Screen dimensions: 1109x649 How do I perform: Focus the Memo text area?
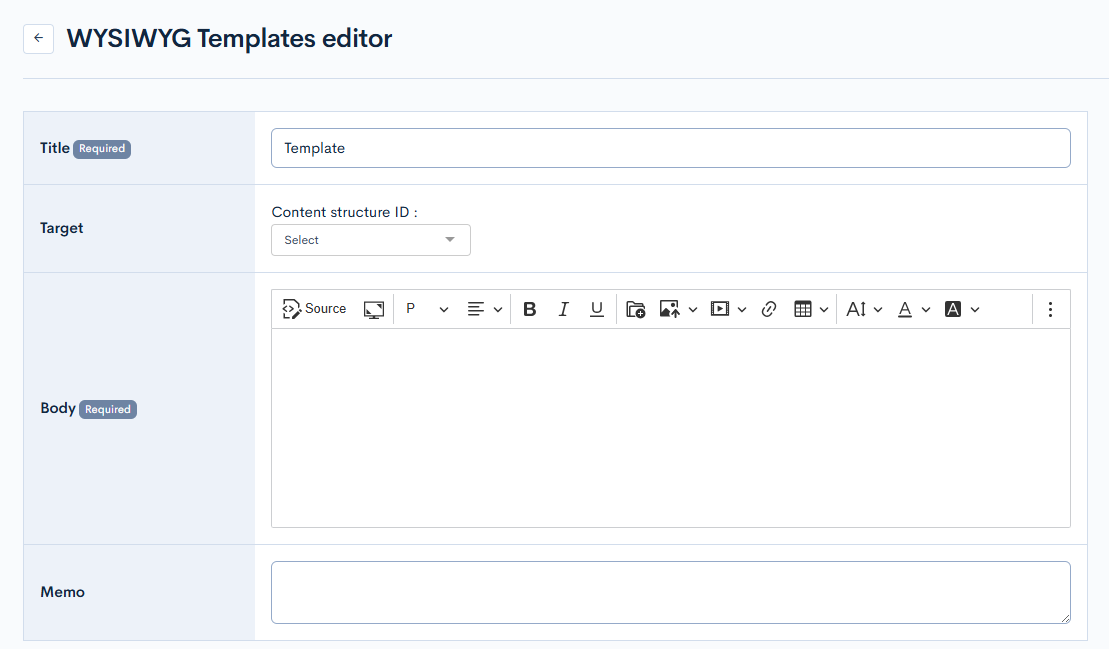click(x=670, y=592)
